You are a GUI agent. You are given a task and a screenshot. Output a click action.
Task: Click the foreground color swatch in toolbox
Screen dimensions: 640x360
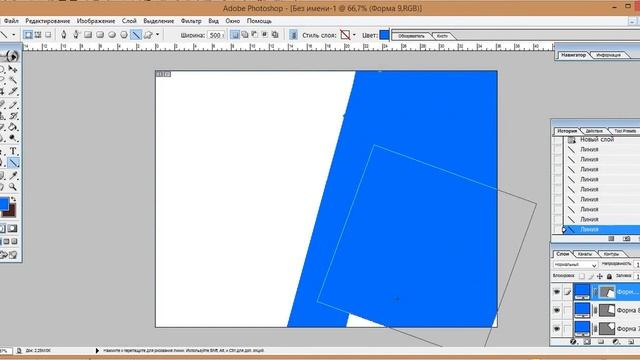click(4, 204)
